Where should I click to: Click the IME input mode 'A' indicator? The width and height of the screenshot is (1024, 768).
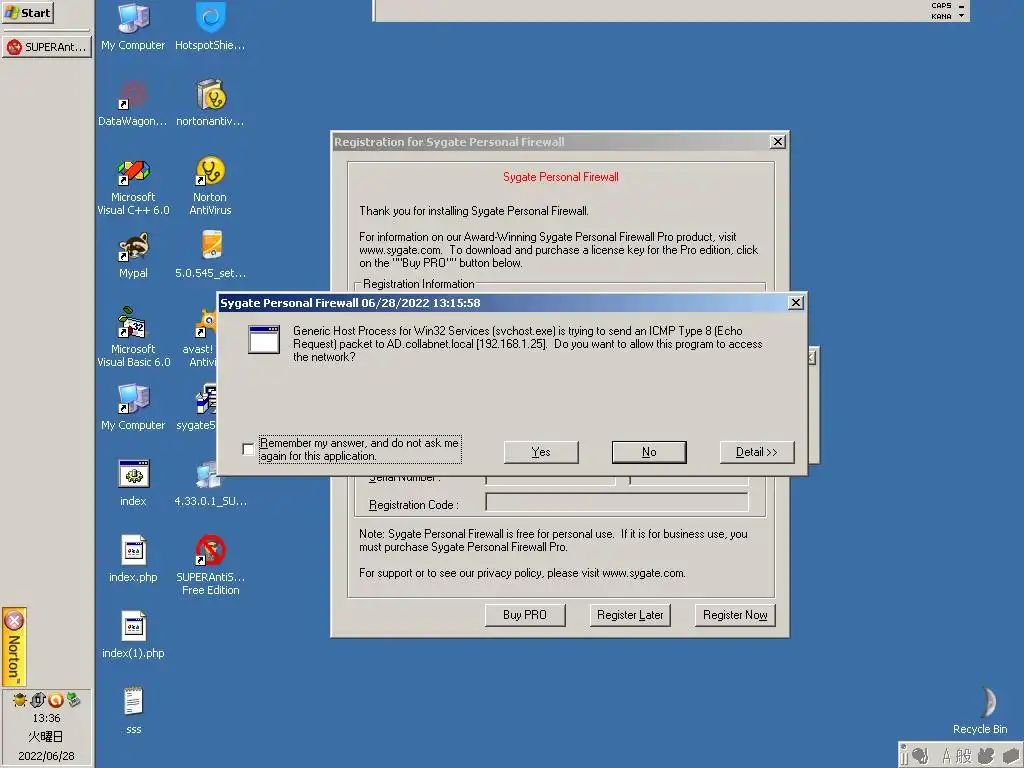click(947, 756)
